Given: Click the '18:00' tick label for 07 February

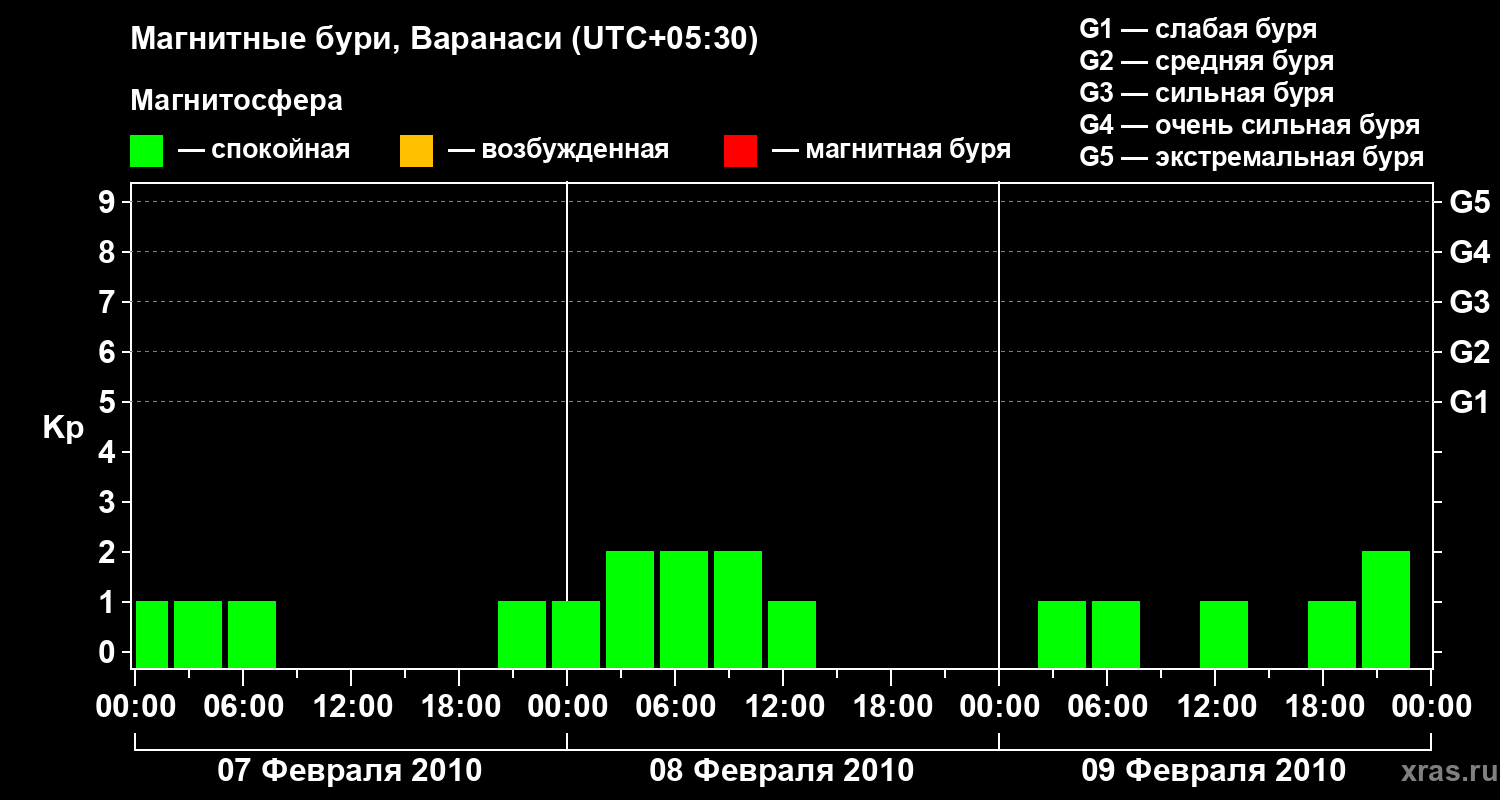Looking at the screenshot, I should tap(459, 706).
